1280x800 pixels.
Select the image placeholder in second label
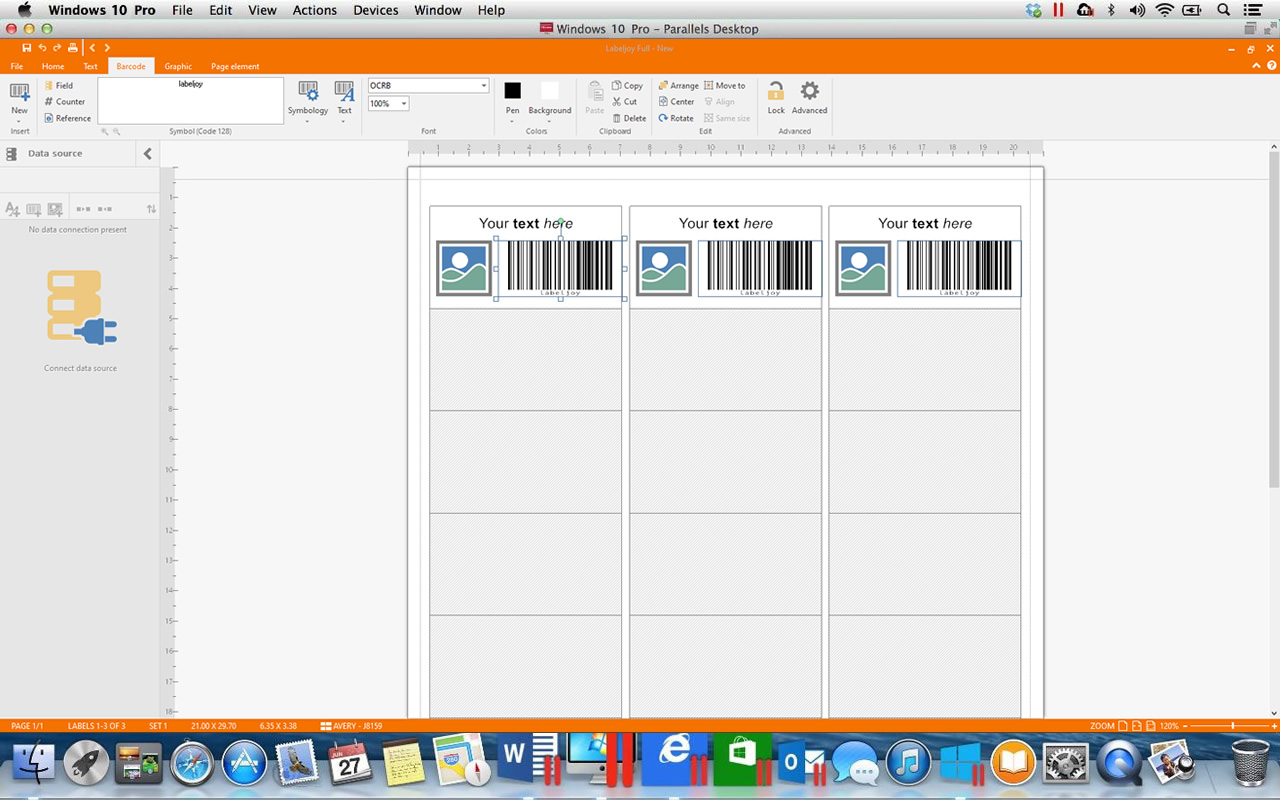coord(664,268)
